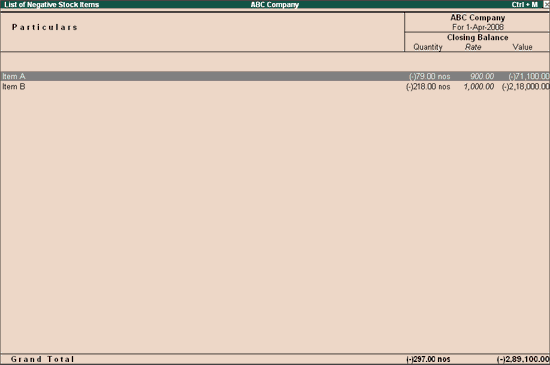The width and height of the screenshot is (550, 365).
Task: Click the Particulars column header
Action: tap(45, 27)
